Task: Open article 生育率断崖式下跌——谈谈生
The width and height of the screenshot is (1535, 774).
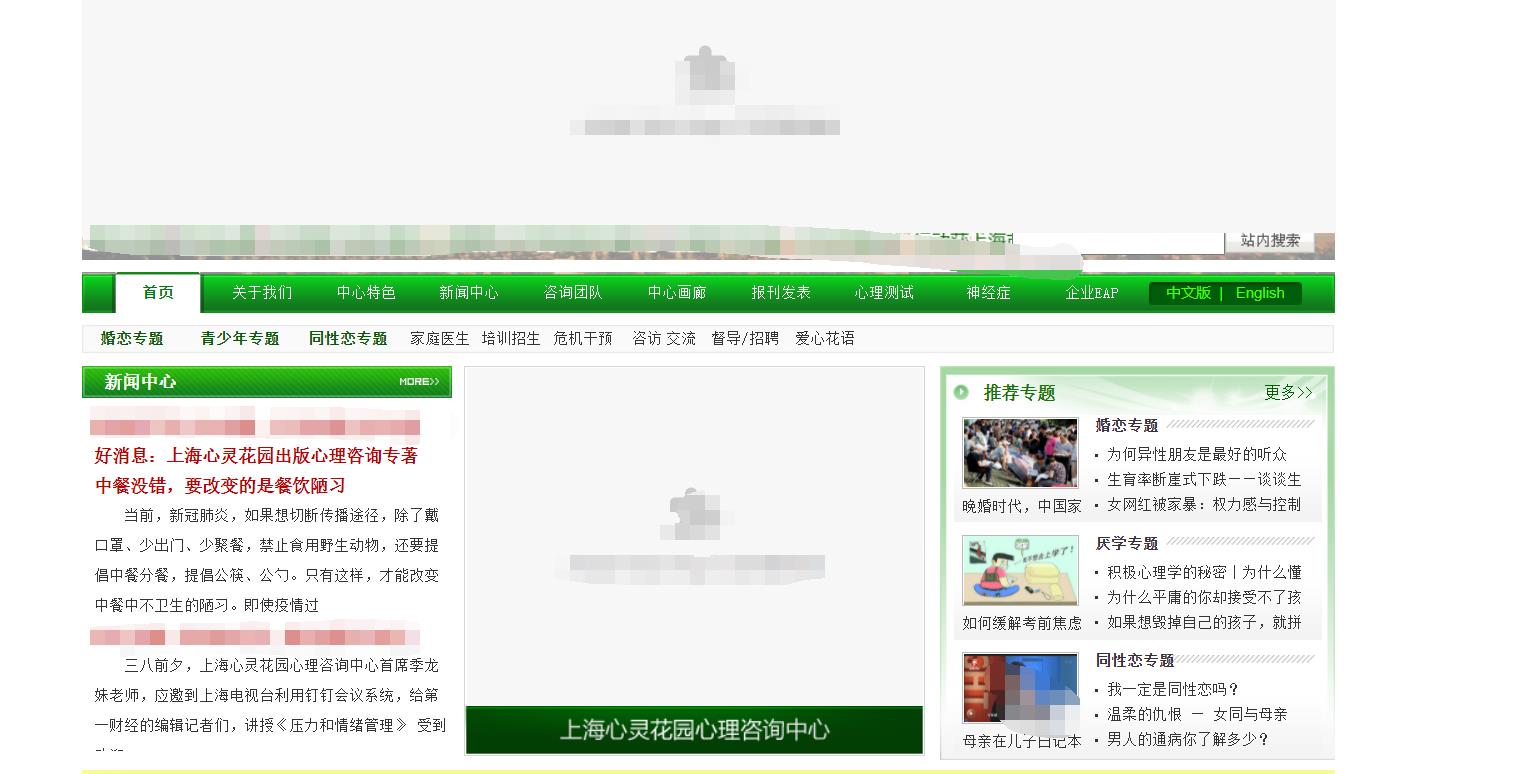Action: click(x=1204, y=479)
